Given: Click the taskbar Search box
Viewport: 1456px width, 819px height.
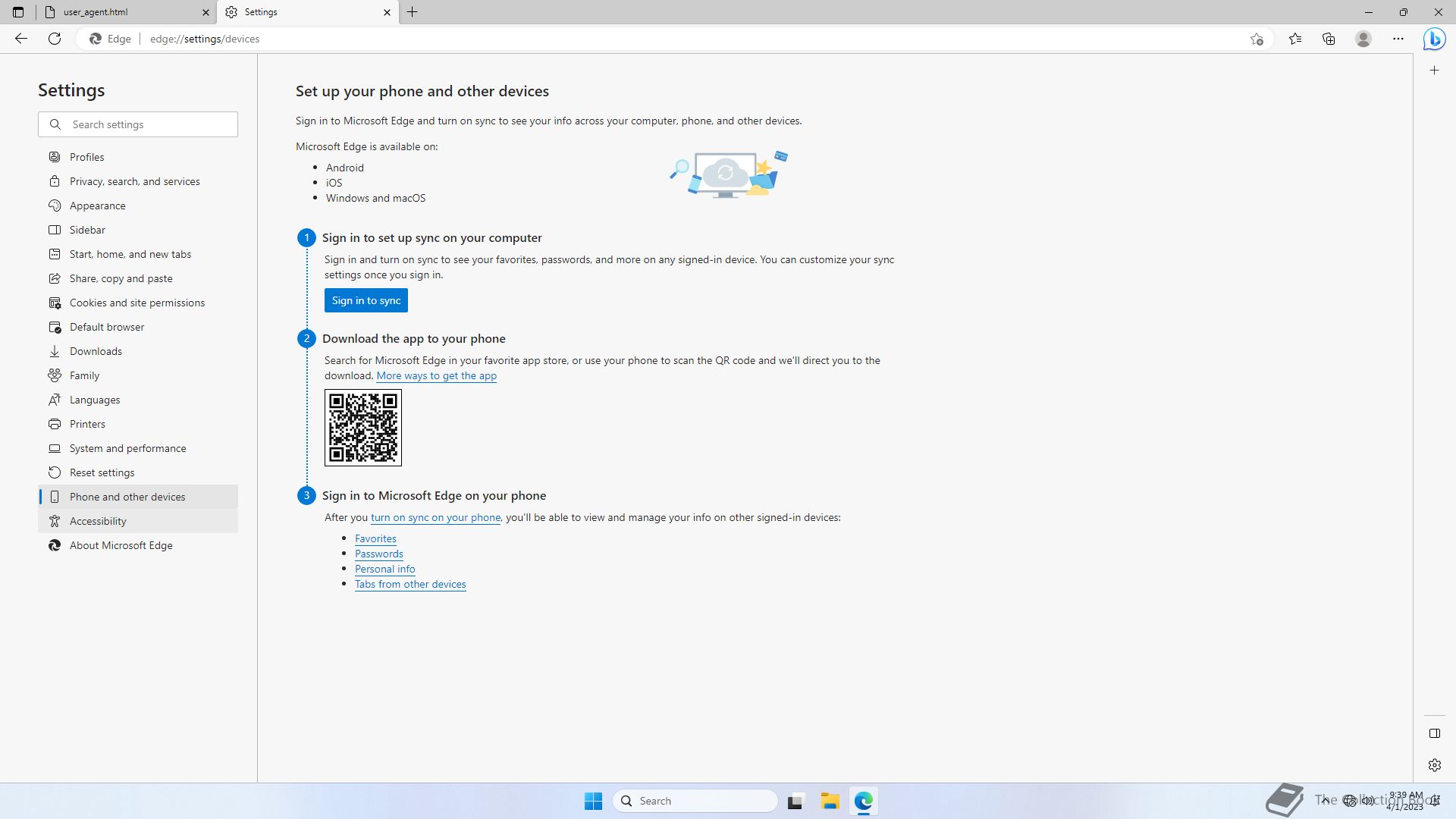Looking at the screenshot, I should [x=695, y=801].
